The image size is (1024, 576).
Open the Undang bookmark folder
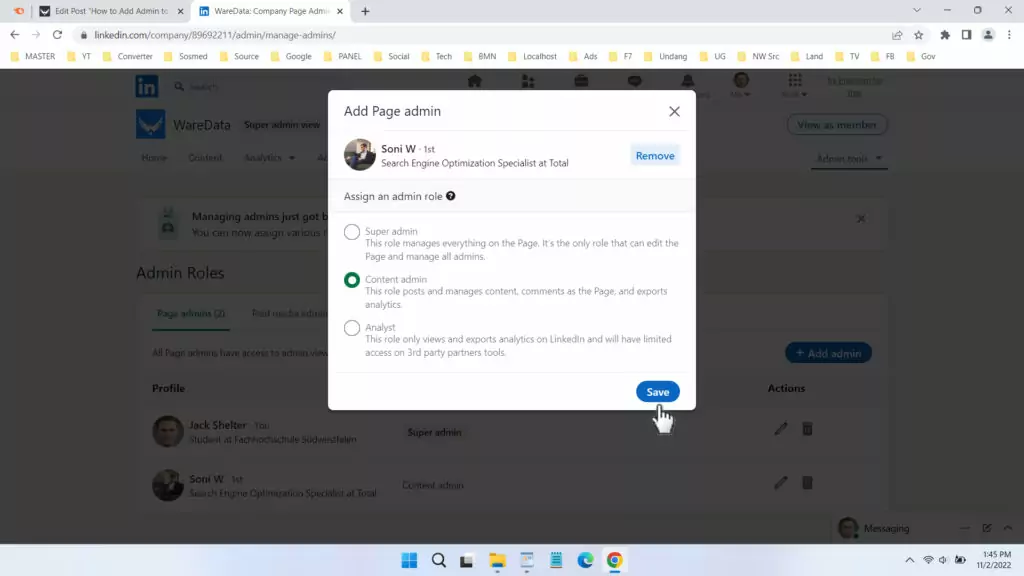tap(665, 56)
